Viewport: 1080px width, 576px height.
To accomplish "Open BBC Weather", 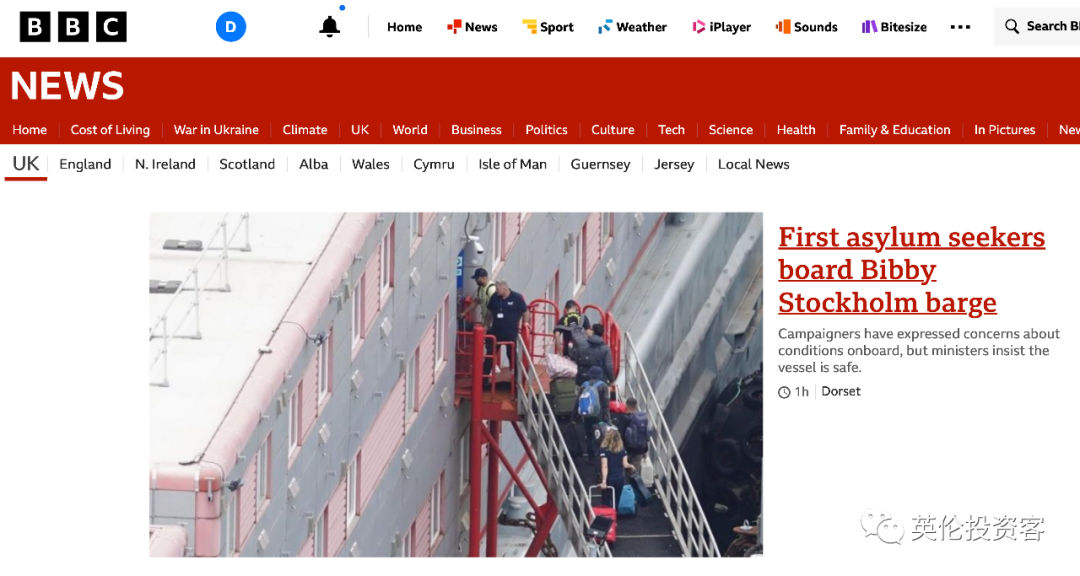I will click(632, 27).
